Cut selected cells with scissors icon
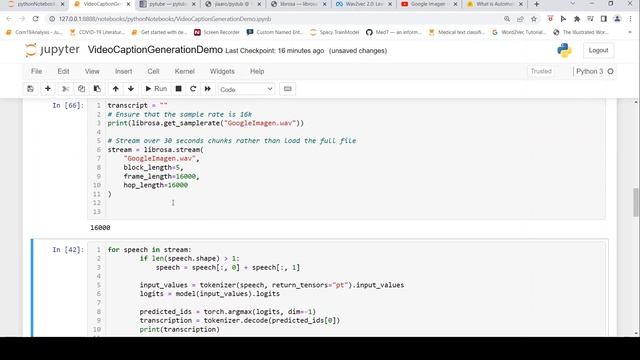The width and height of the screenshot is (640, 360). point(65,89)
